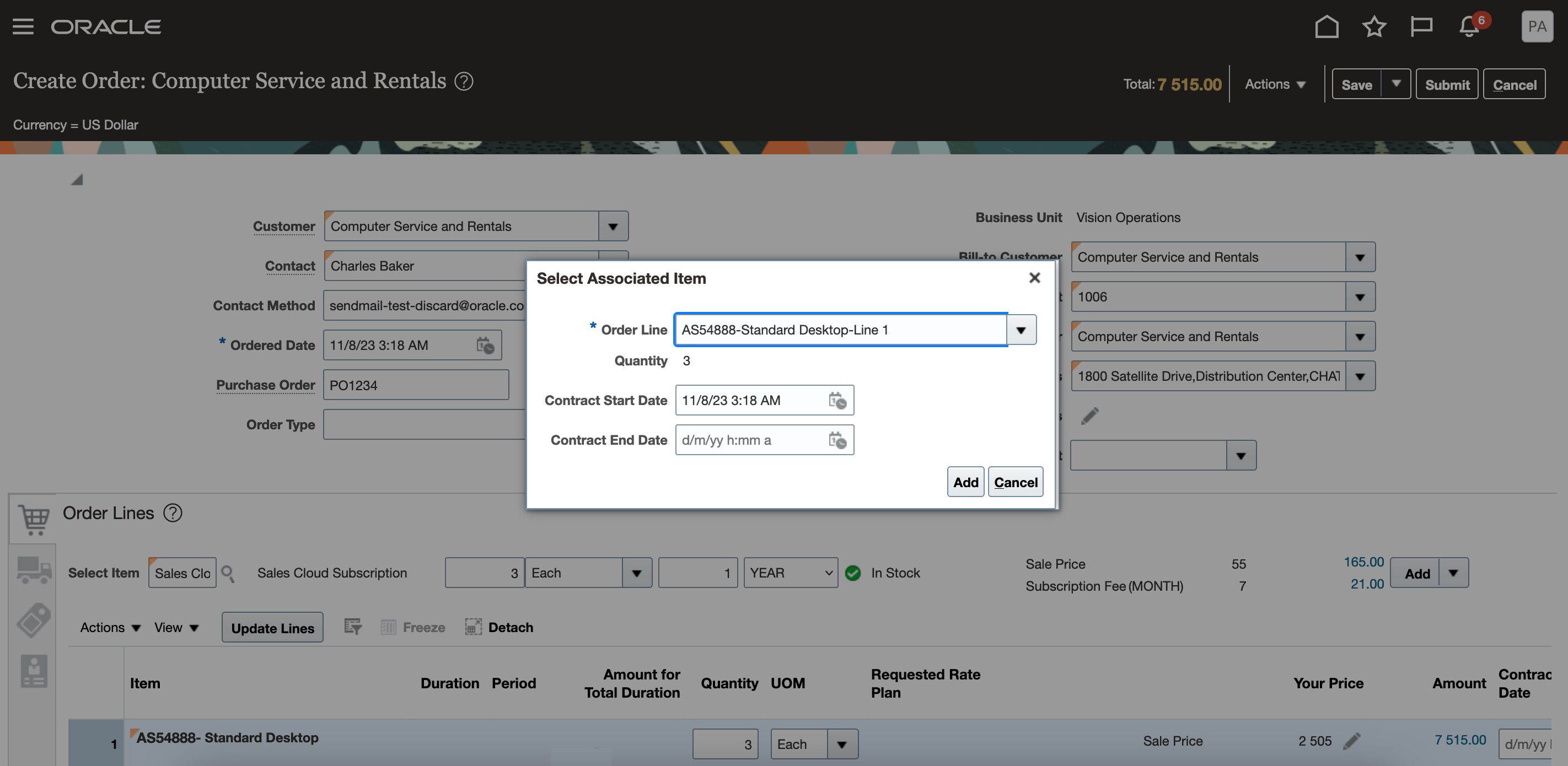Click the 165.00 sale price amount
This screenshot has width=1568, height=766.
point(1363,562)
